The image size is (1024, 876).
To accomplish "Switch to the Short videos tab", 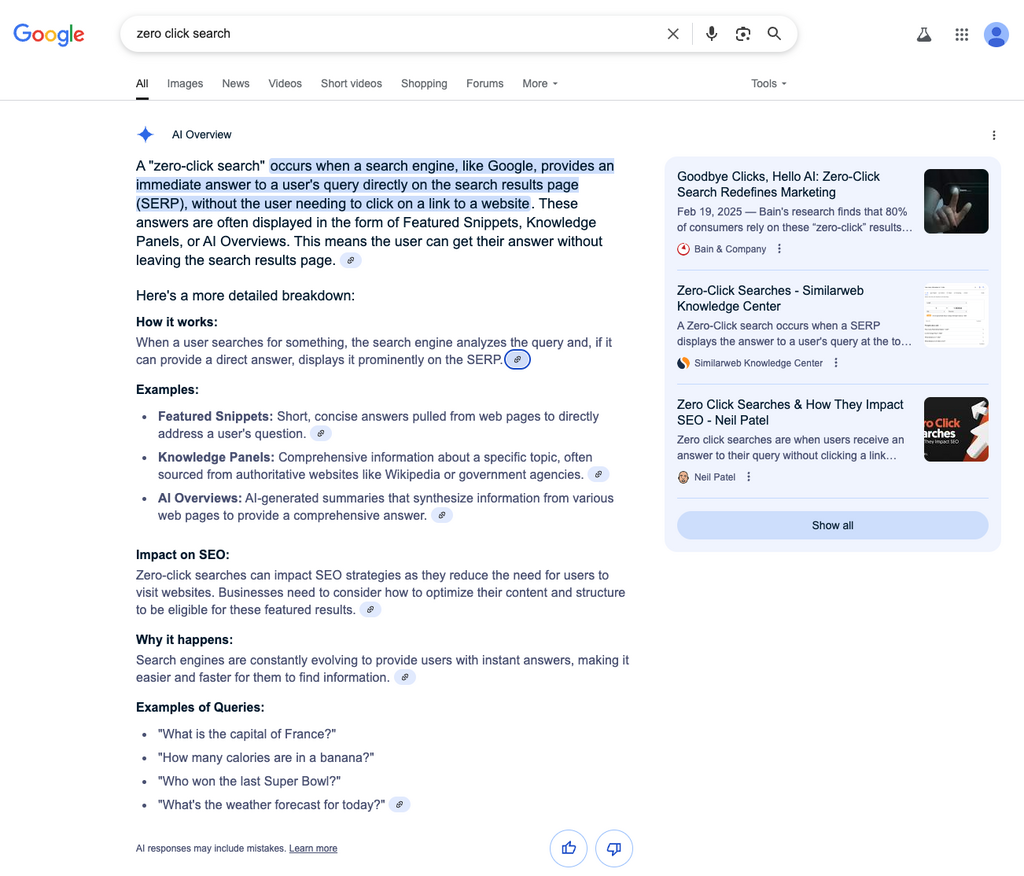I will [351, 84].
